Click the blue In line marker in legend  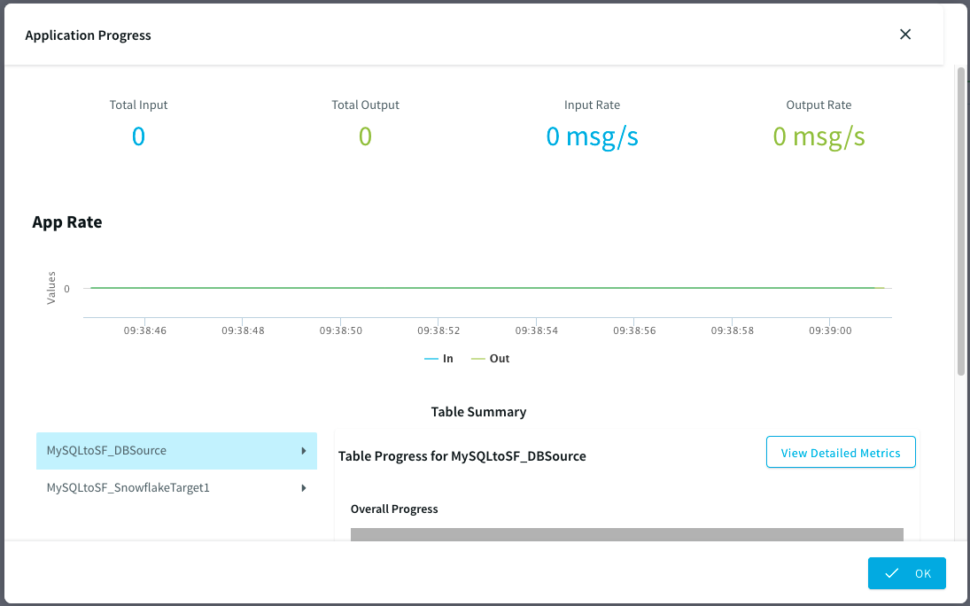point(432,358)
